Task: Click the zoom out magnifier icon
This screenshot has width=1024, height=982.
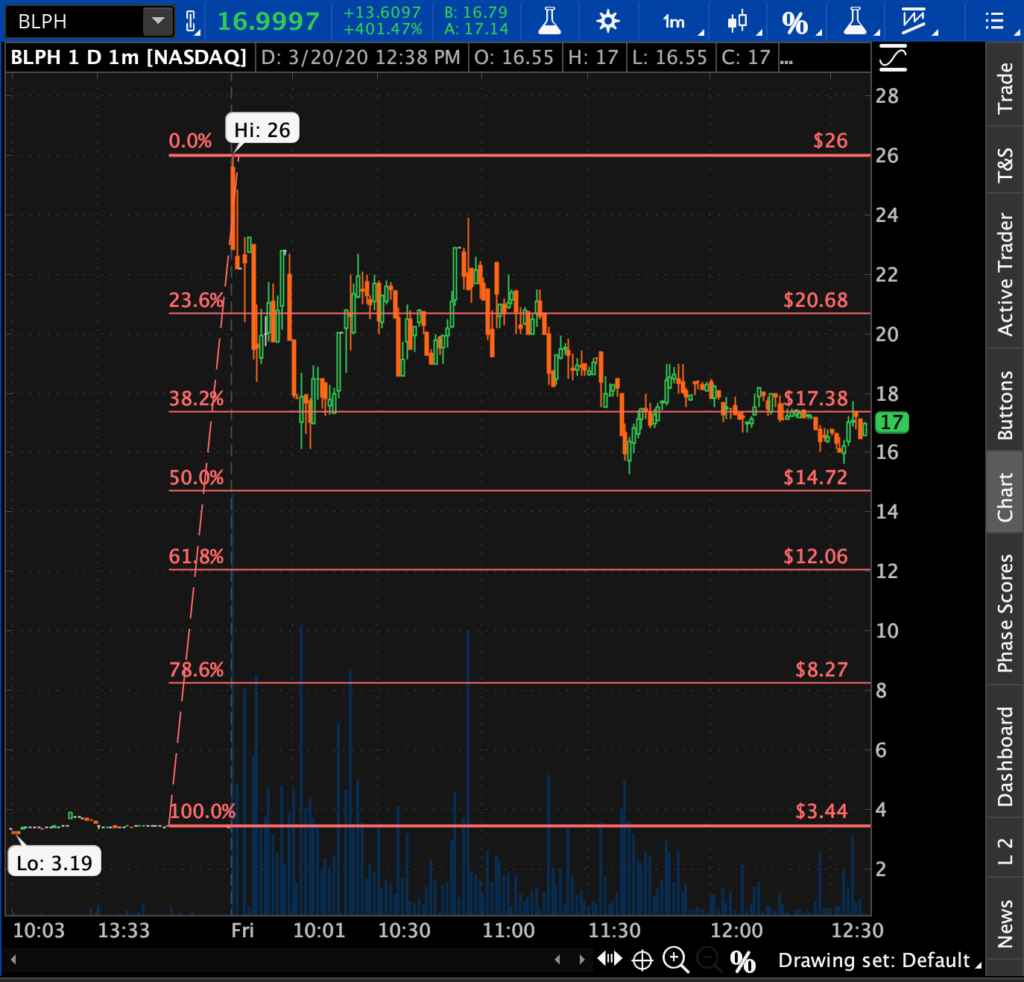Action: point(708,960)
